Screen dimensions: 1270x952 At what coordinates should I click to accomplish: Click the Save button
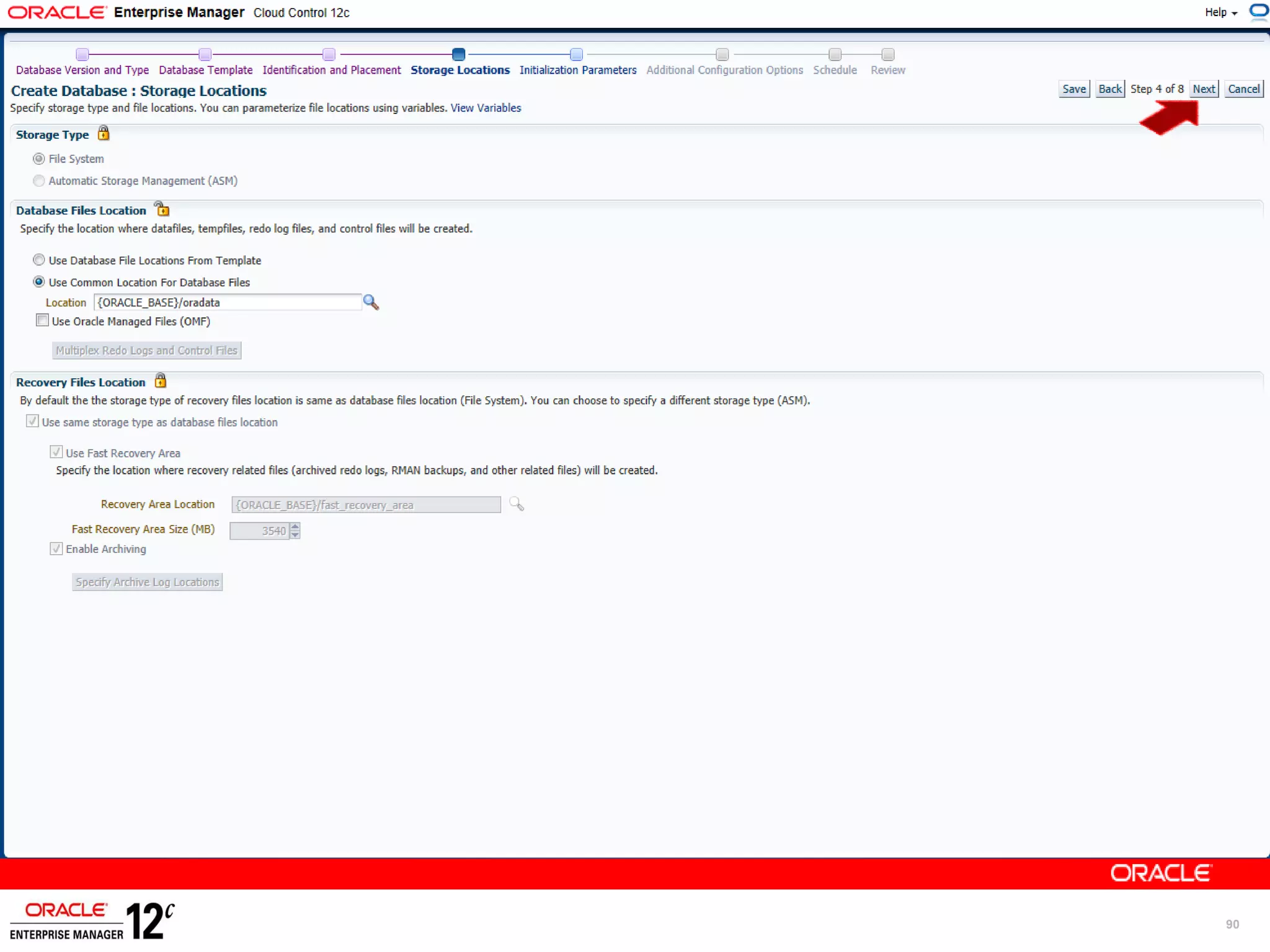tap(1073, 89)
